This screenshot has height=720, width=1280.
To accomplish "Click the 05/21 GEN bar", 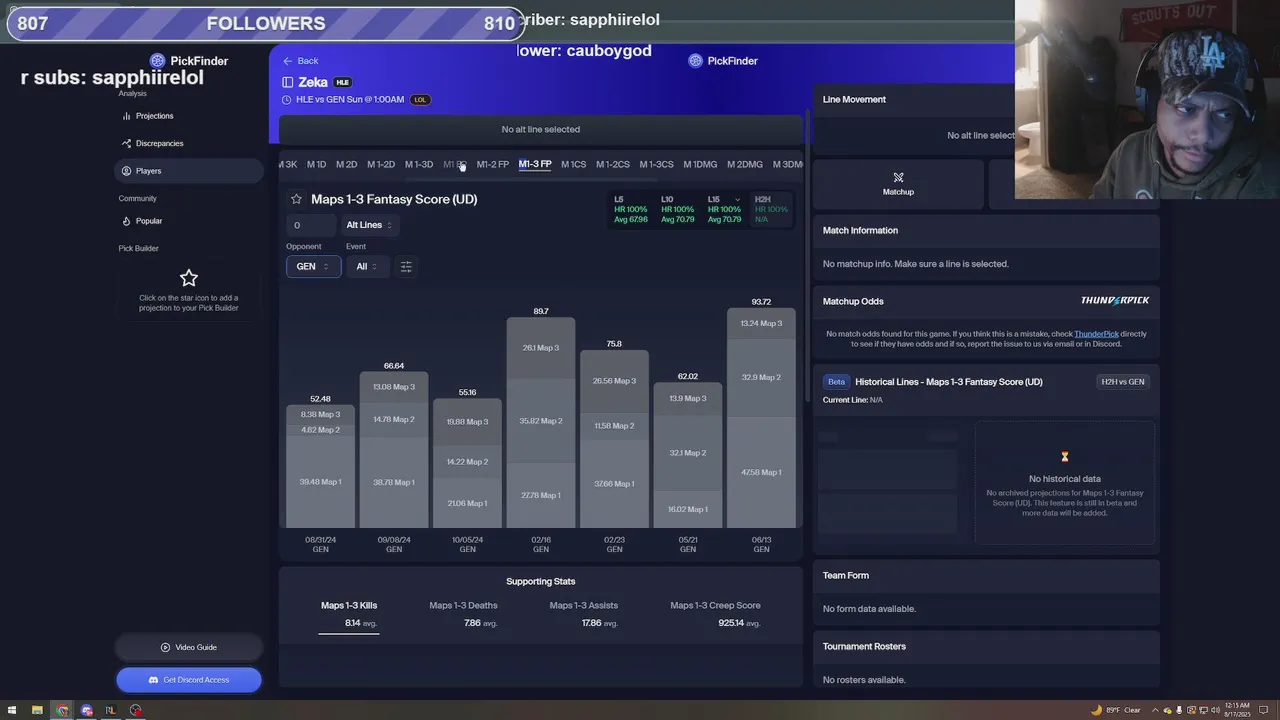I will coord(688,455).
